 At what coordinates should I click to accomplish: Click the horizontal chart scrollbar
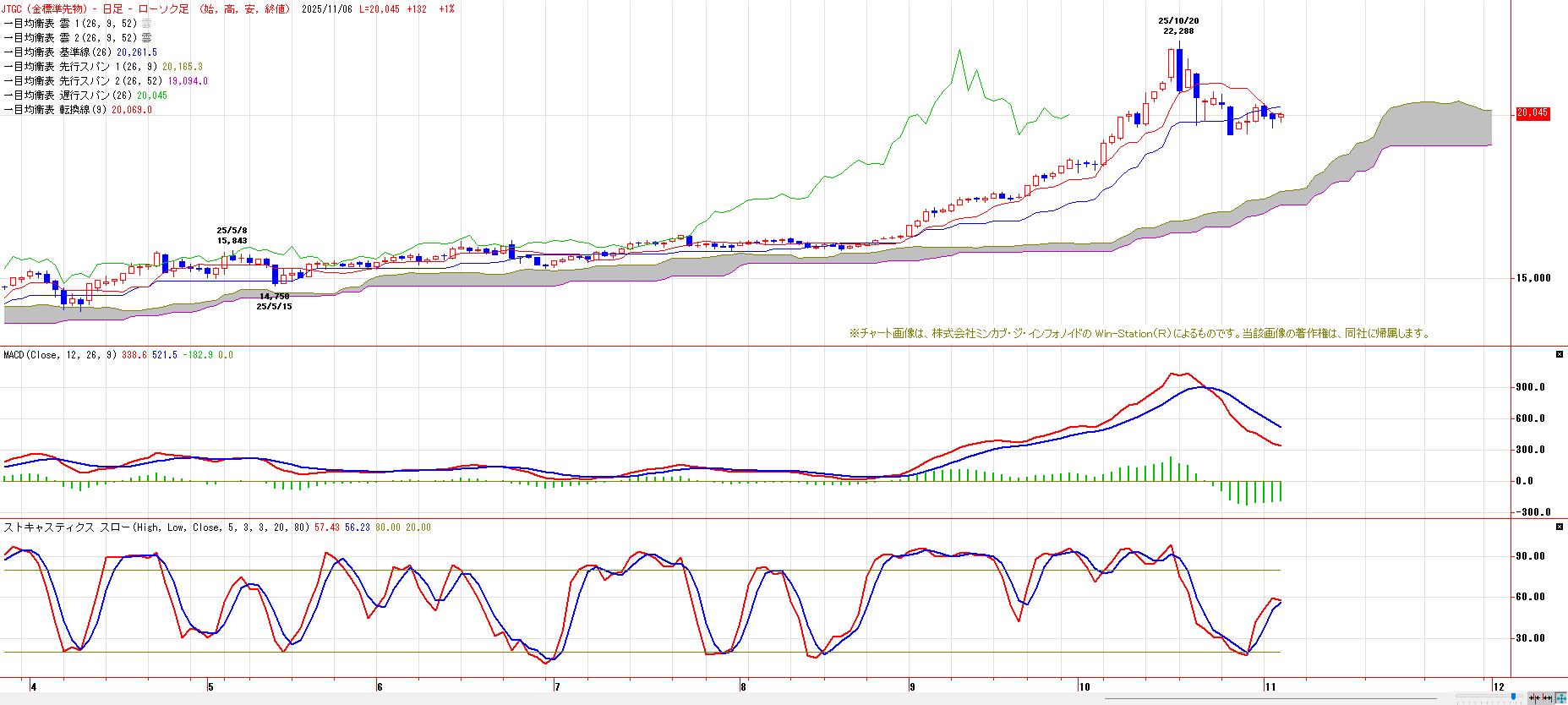click(1270, 698)
